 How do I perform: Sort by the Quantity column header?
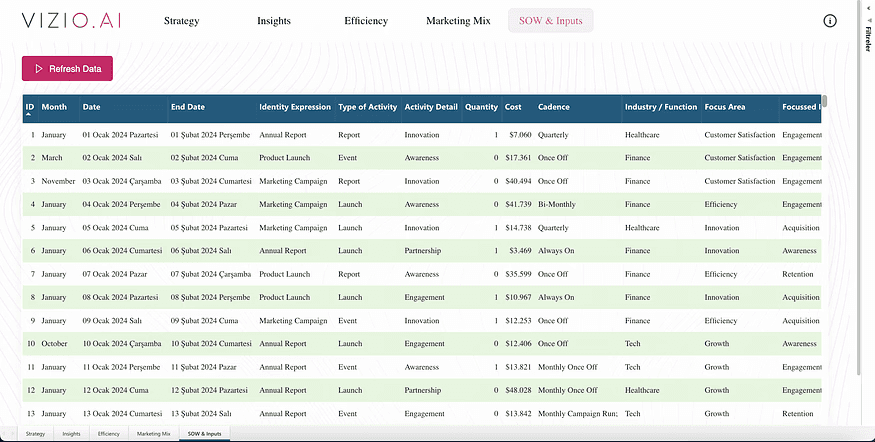coord(481,107)
